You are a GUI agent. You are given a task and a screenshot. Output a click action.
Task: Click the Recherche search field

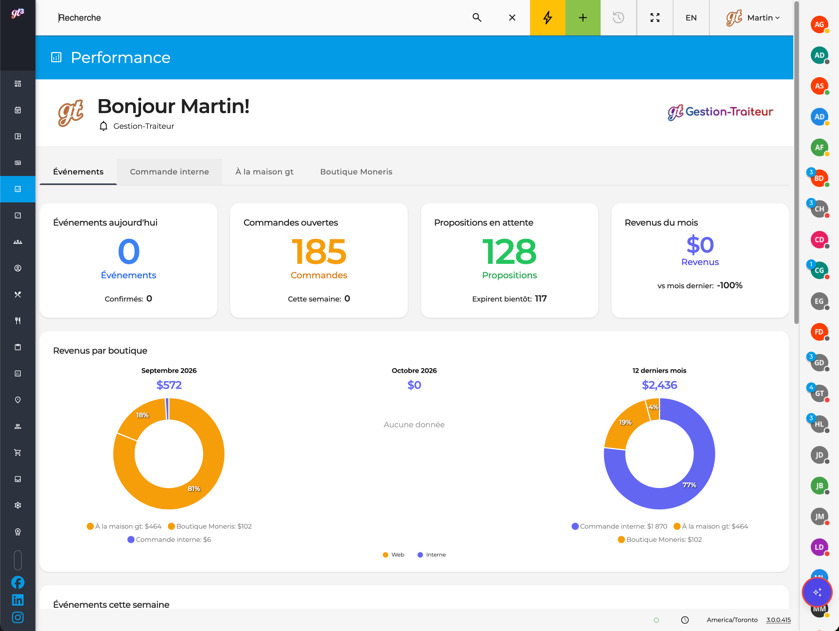[257, 18]
